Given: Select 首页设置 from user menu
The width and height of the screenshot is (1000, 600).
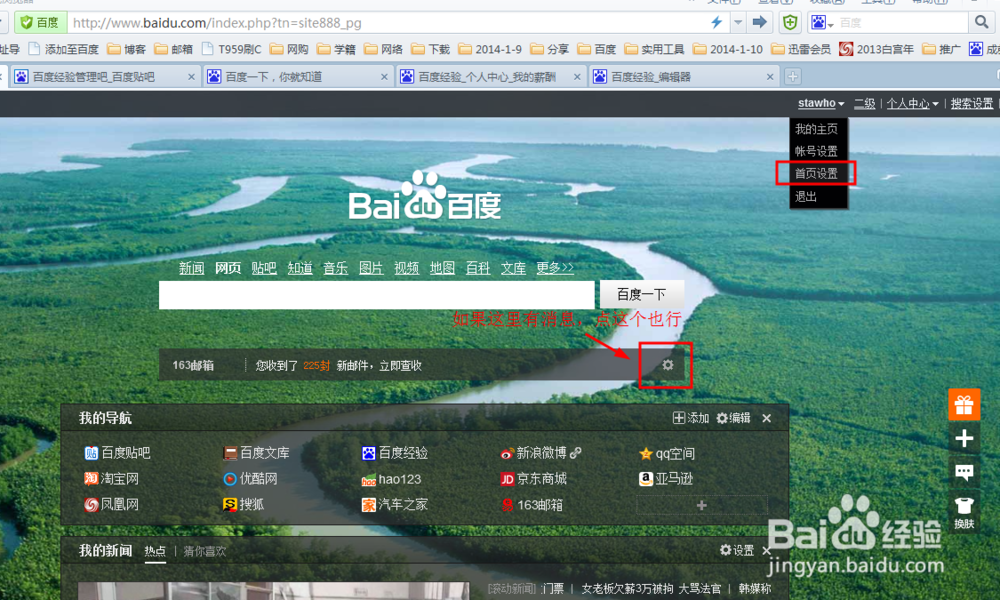Looking at the screenshot, I should [816, 173].
